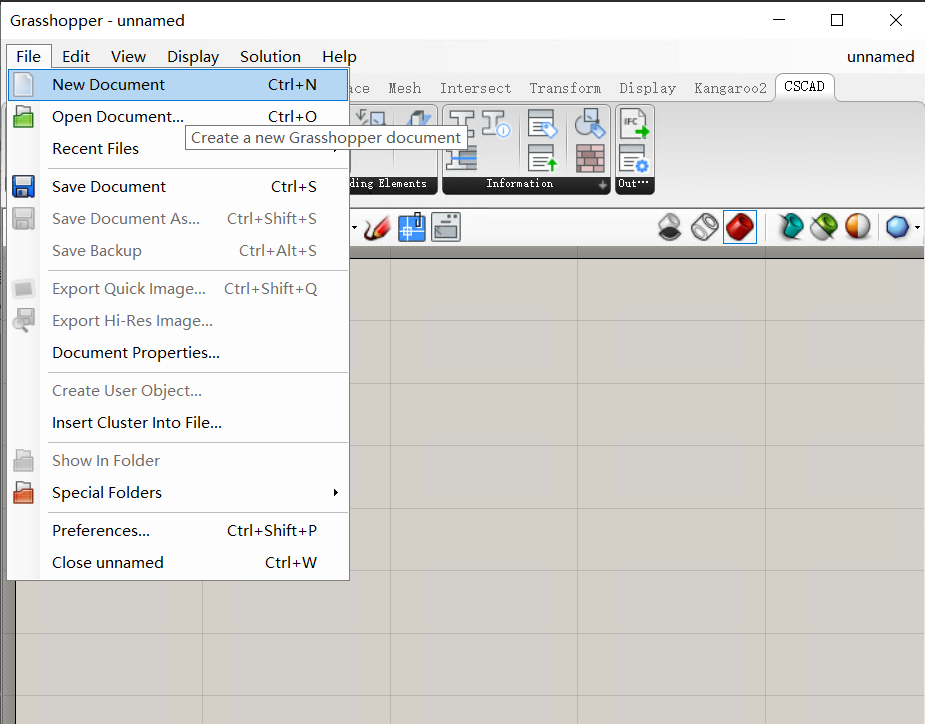Choose Preferences... menu entry
Image resolution: width=925 pixels, height=724 pixels.
coord(178,530)
